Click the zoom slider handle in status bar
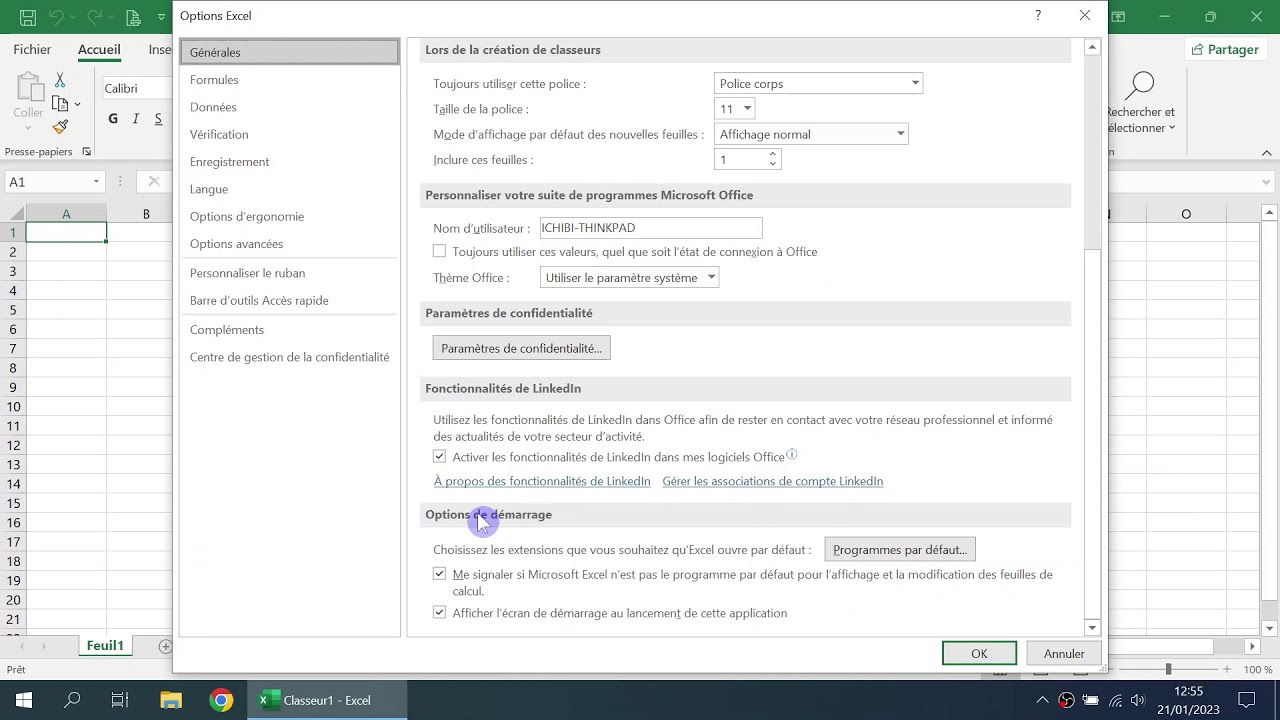Screen dimensions: 1280x720 pos(1168,669)
